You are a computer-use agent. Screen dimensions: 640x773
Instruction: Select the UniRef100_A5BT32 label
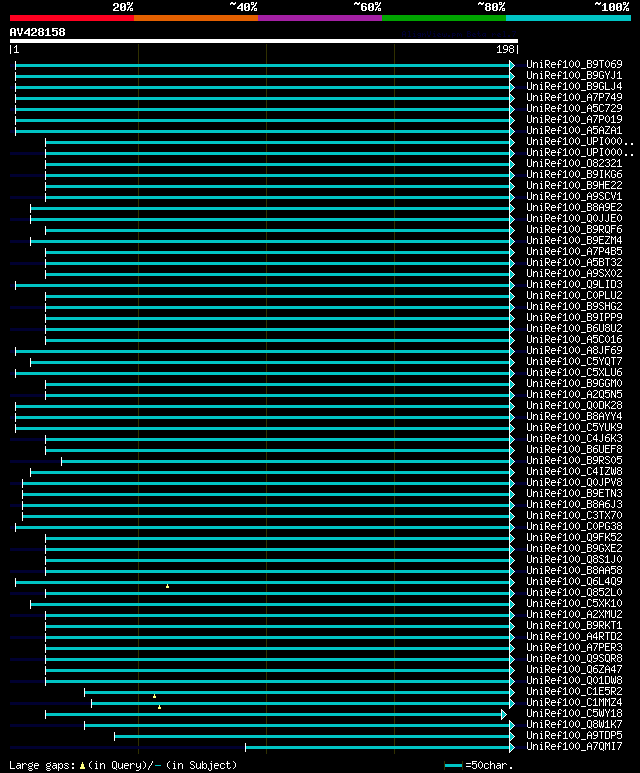click(x=574, y=262)
